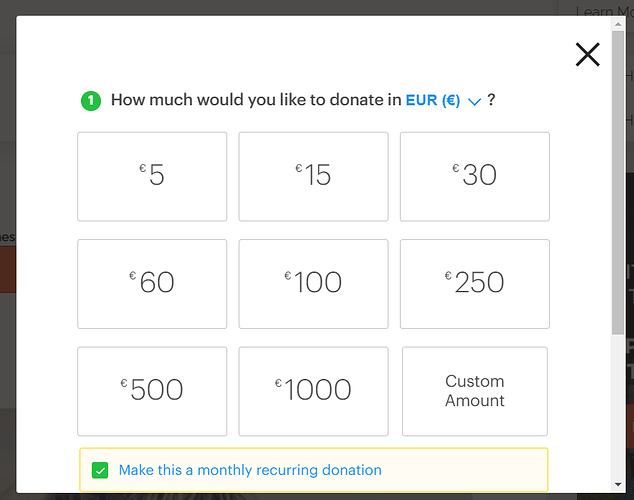
Task: Click the scrollbar up arrow
Action: 617,24
